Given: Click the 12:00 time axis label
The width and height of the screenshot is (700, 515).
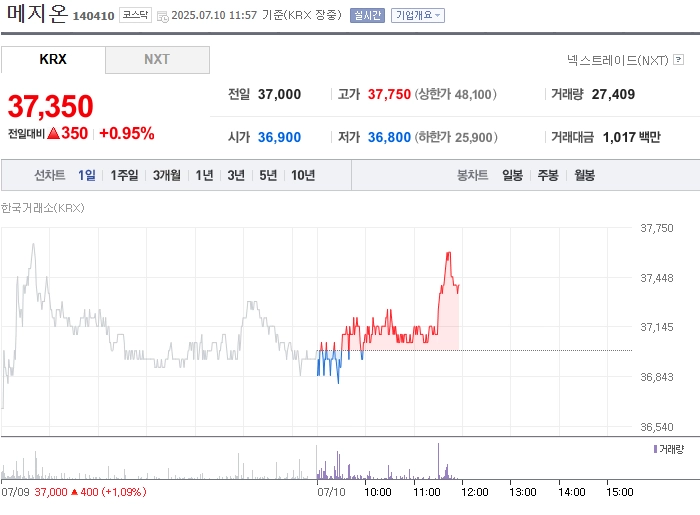Looking at the screenshot, I should point(475,492).
